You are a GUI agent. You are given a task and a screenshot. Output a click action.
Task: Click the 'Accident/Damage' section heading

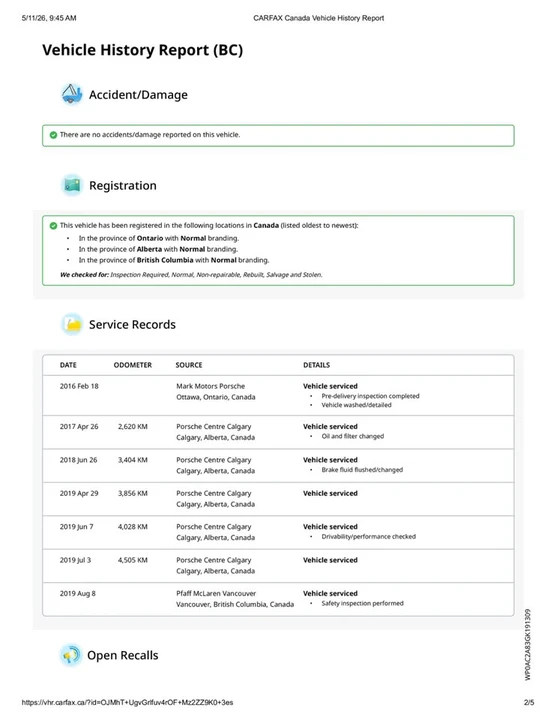138,95
